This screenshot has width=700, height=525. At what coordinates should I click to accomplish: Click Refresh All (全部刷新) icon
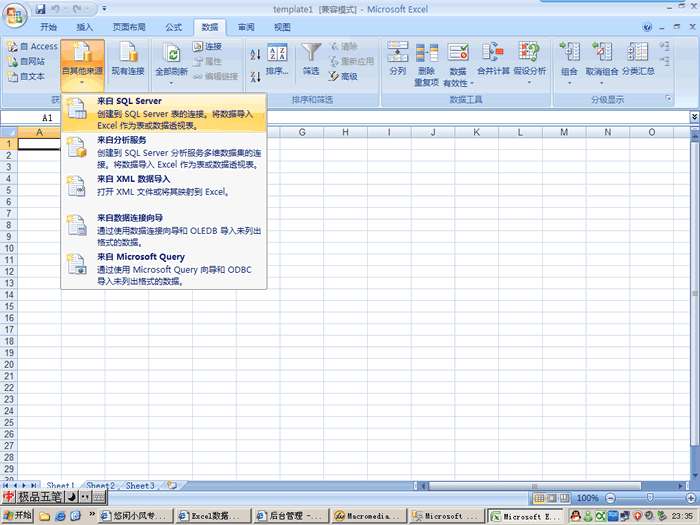pos(171,54)
